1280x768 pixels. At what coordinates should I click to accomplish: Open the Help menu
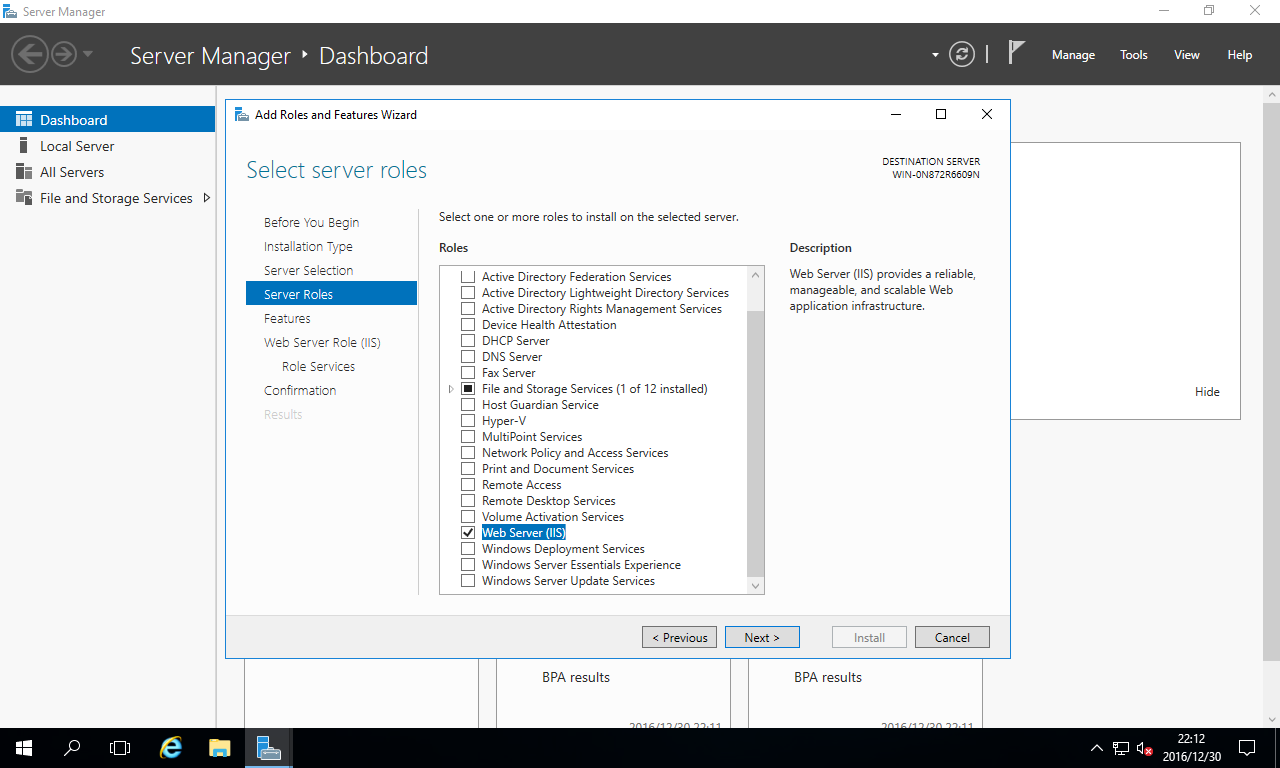click(x=1240, y=55)
